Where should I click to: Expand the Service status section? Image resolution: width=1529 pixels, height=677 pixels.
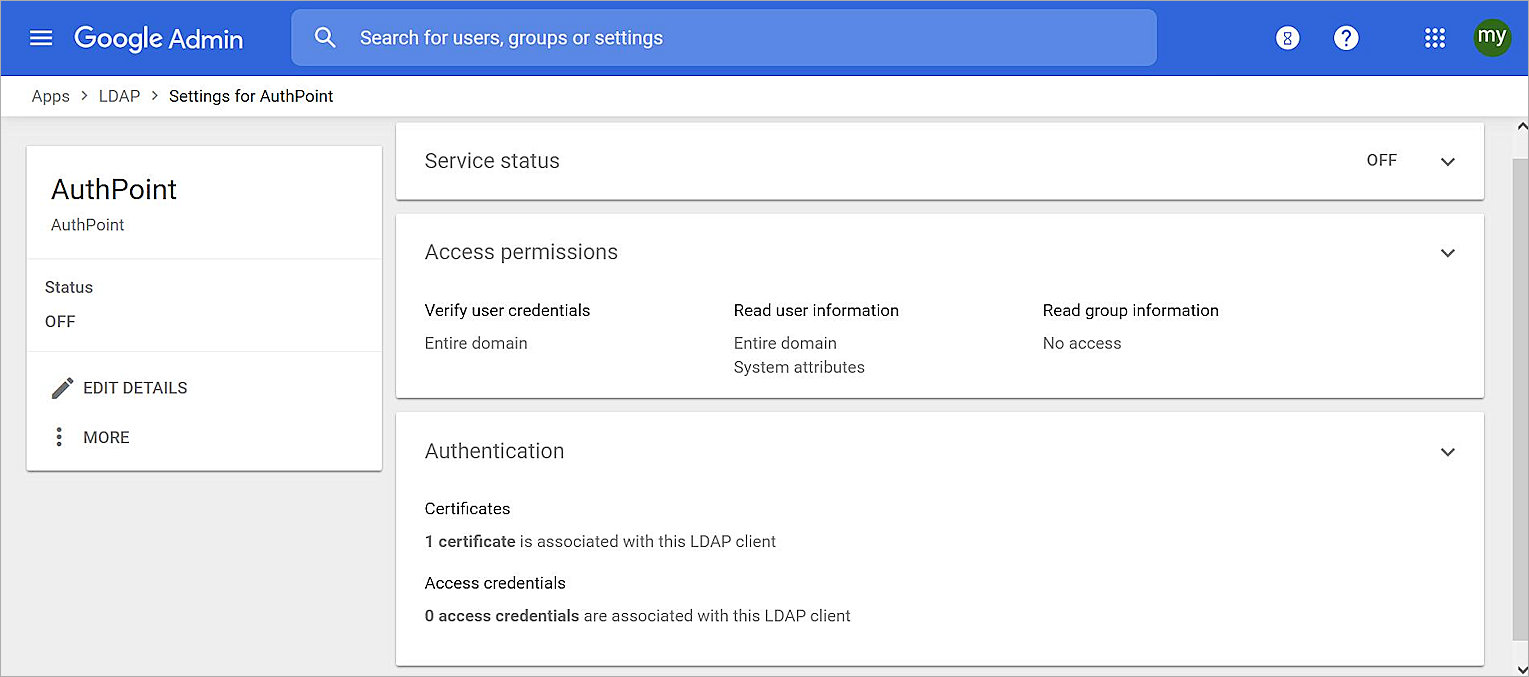tap(1447, 161)
